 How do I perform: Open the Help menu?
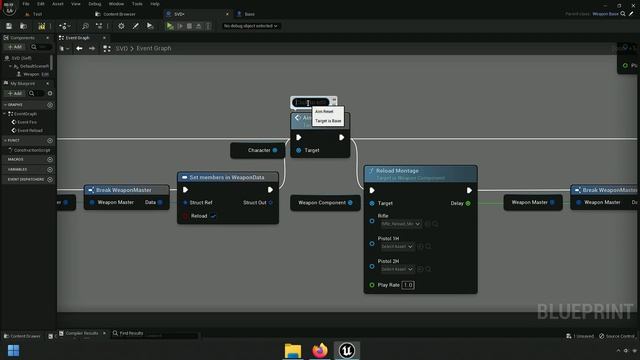[155, 4]
